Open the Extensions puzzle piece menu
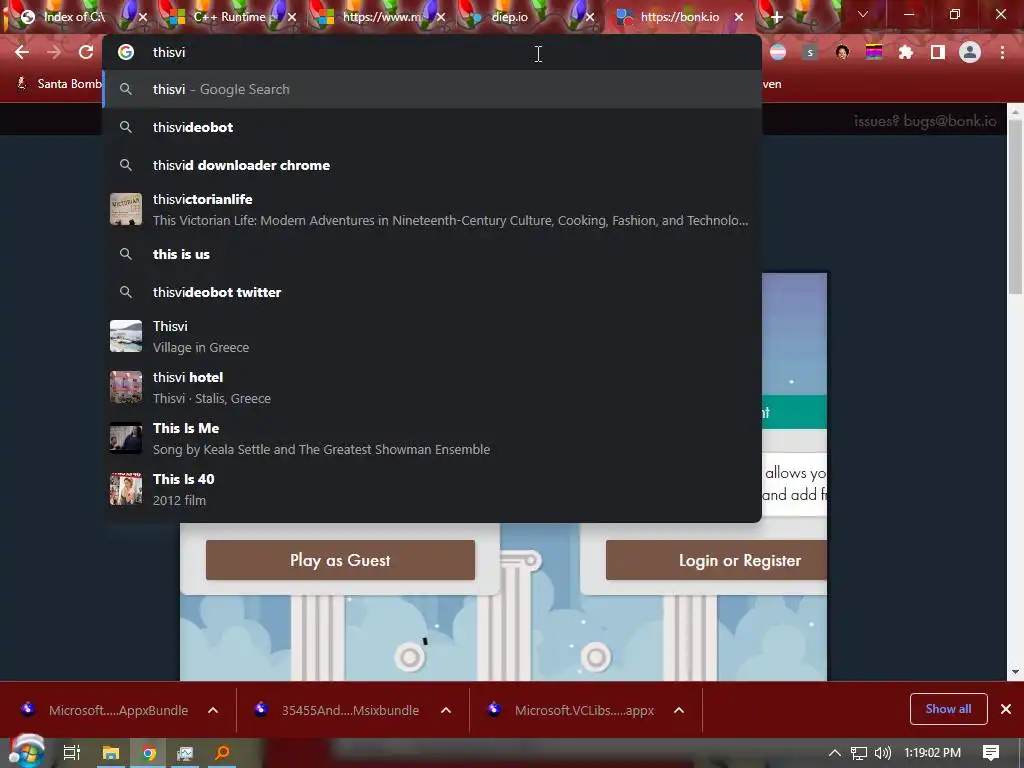 [x=905, y=52]
